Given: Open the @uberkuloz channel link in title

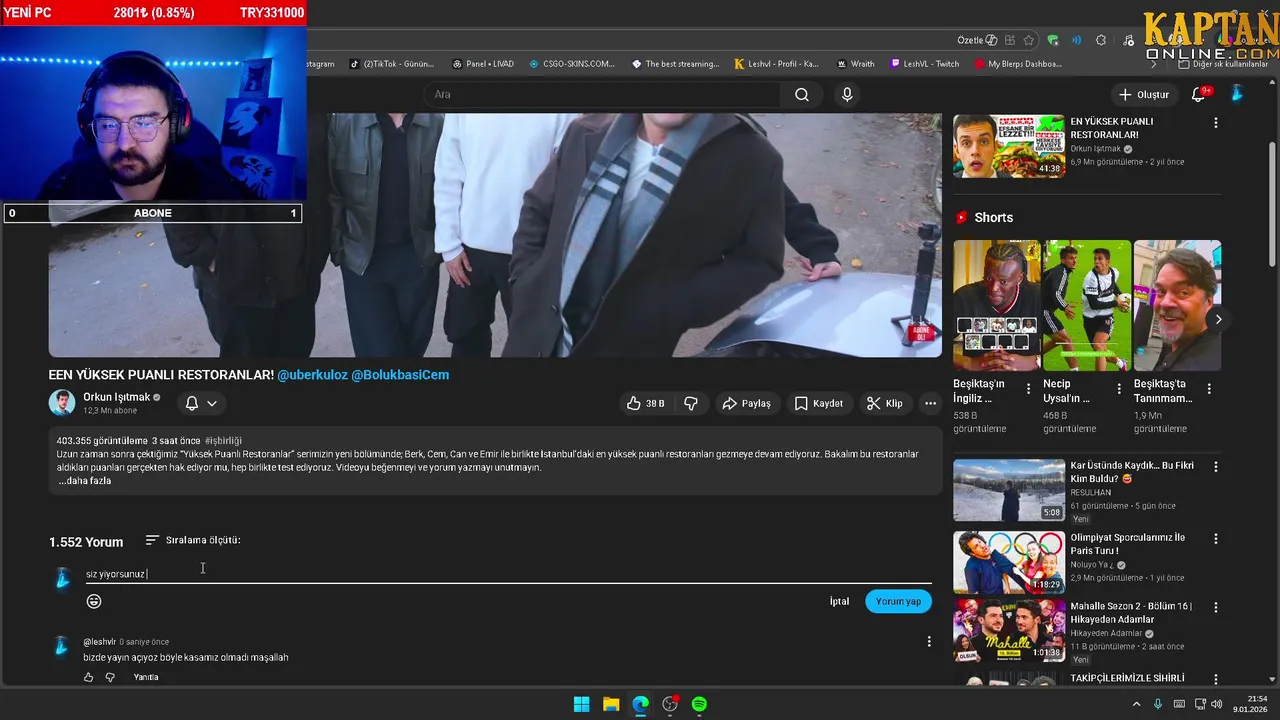Looking at the screenshot, I should (x=312, y=375).
